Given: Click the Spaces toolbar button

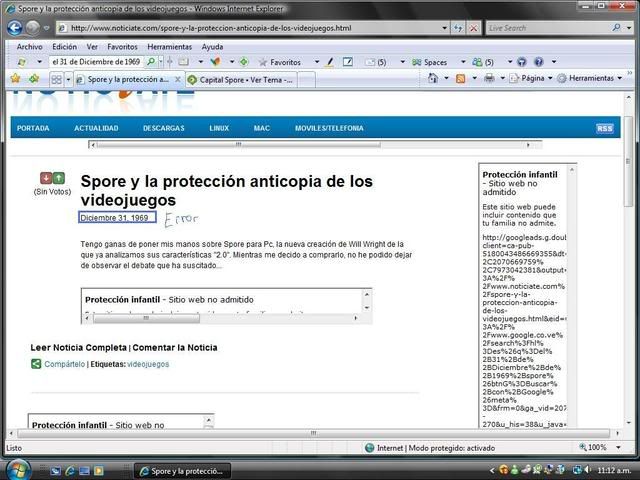Looking at the screenshot, I should tap(429, 62).
